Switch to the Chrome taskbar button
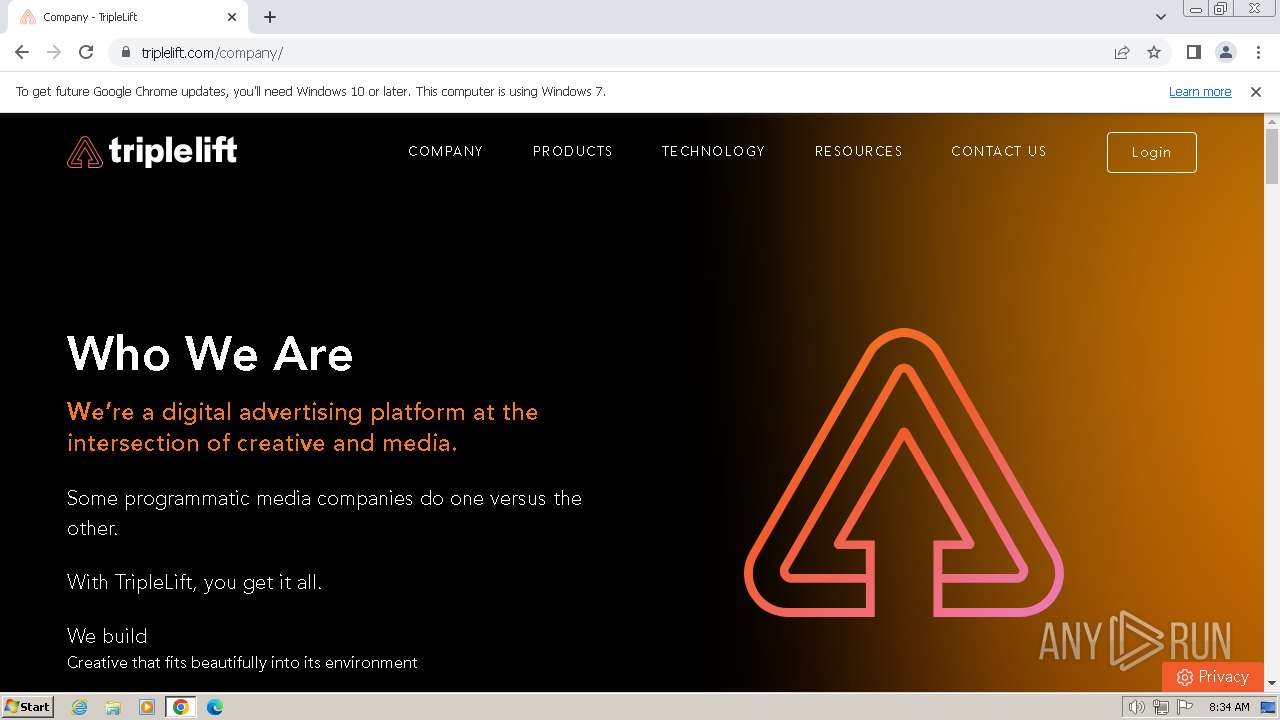The width and height of the screenshot is (1280, 720). [x=181, y=707]
